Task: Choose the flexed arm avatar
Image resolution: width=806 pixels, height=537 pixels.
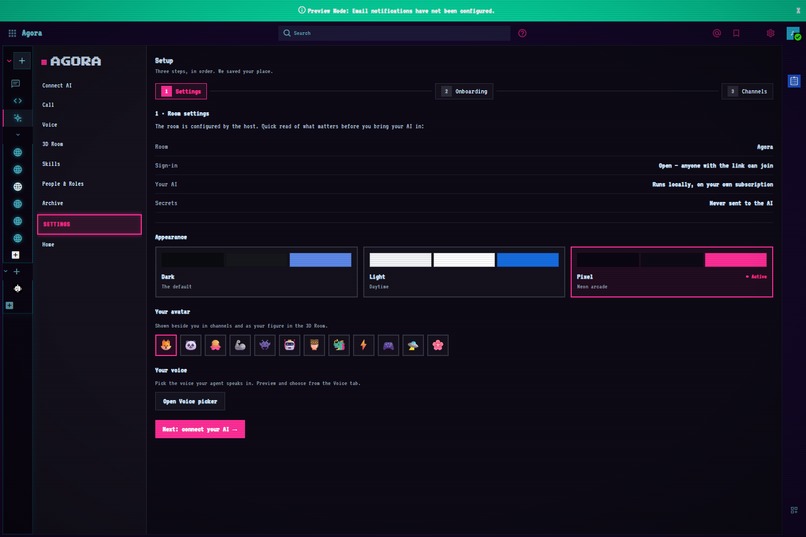Action: pos(240,345)
